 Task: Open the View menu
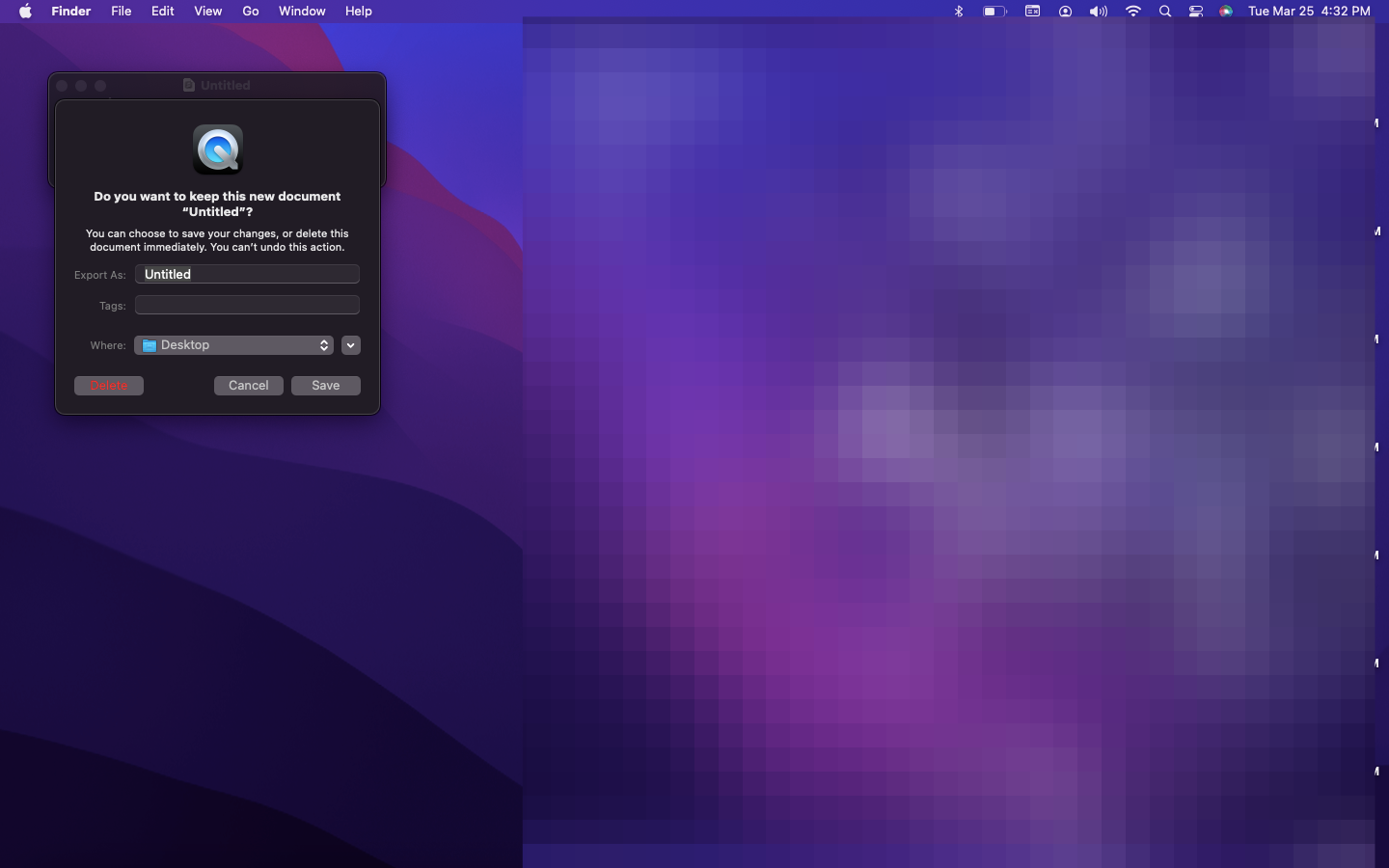tap(208, 12)
